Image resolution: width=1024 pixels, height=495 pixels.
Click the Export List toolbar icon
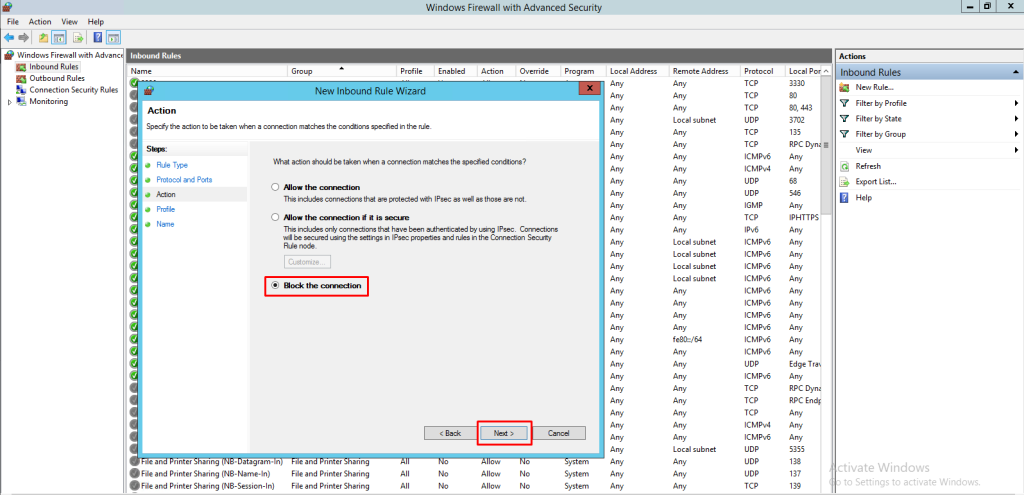coord(77,37)
